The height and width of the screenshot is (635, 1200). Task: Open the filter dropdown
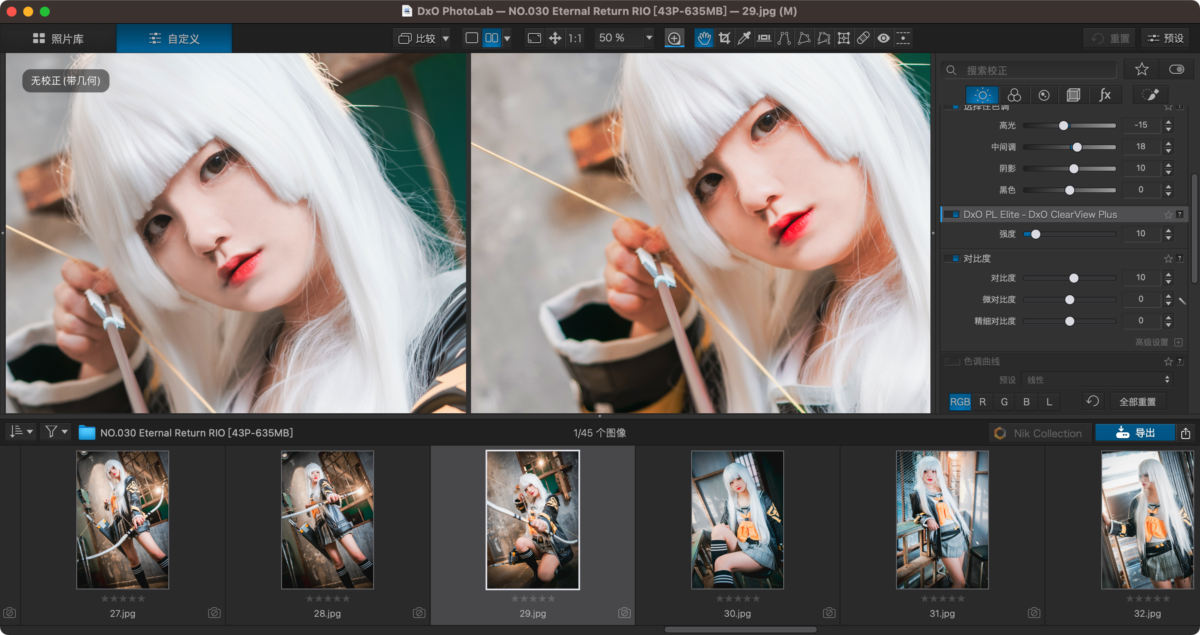click(x=56, y=432)
